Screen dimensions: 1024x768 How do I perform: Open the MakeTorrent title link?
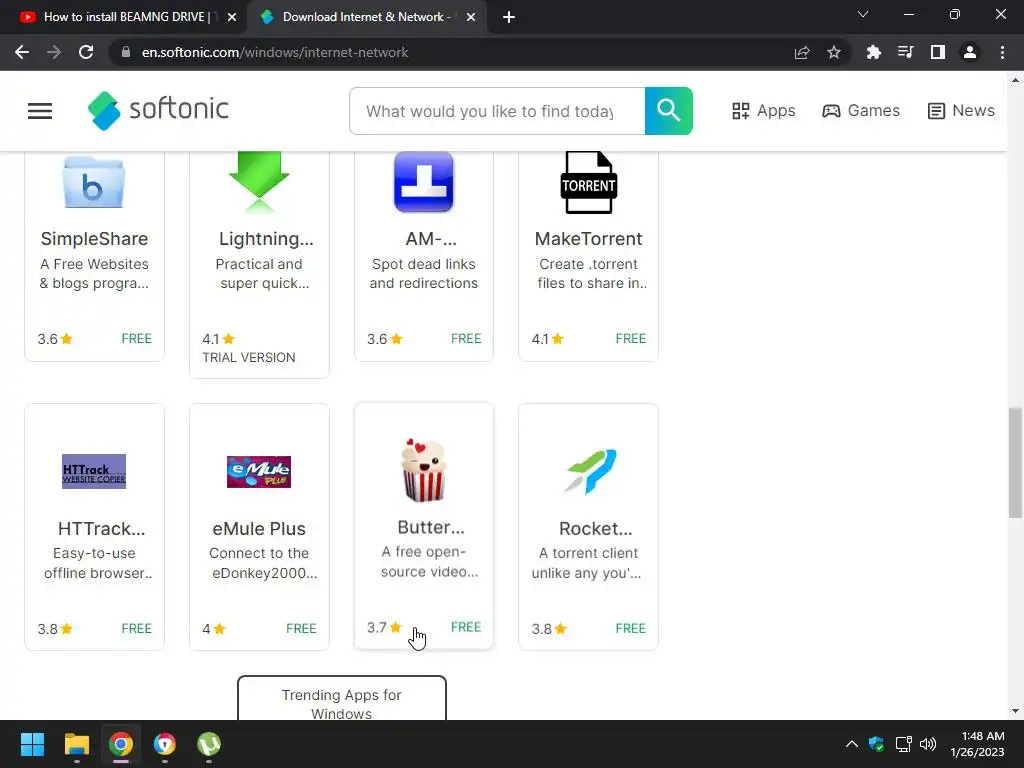tap(588, 239)
